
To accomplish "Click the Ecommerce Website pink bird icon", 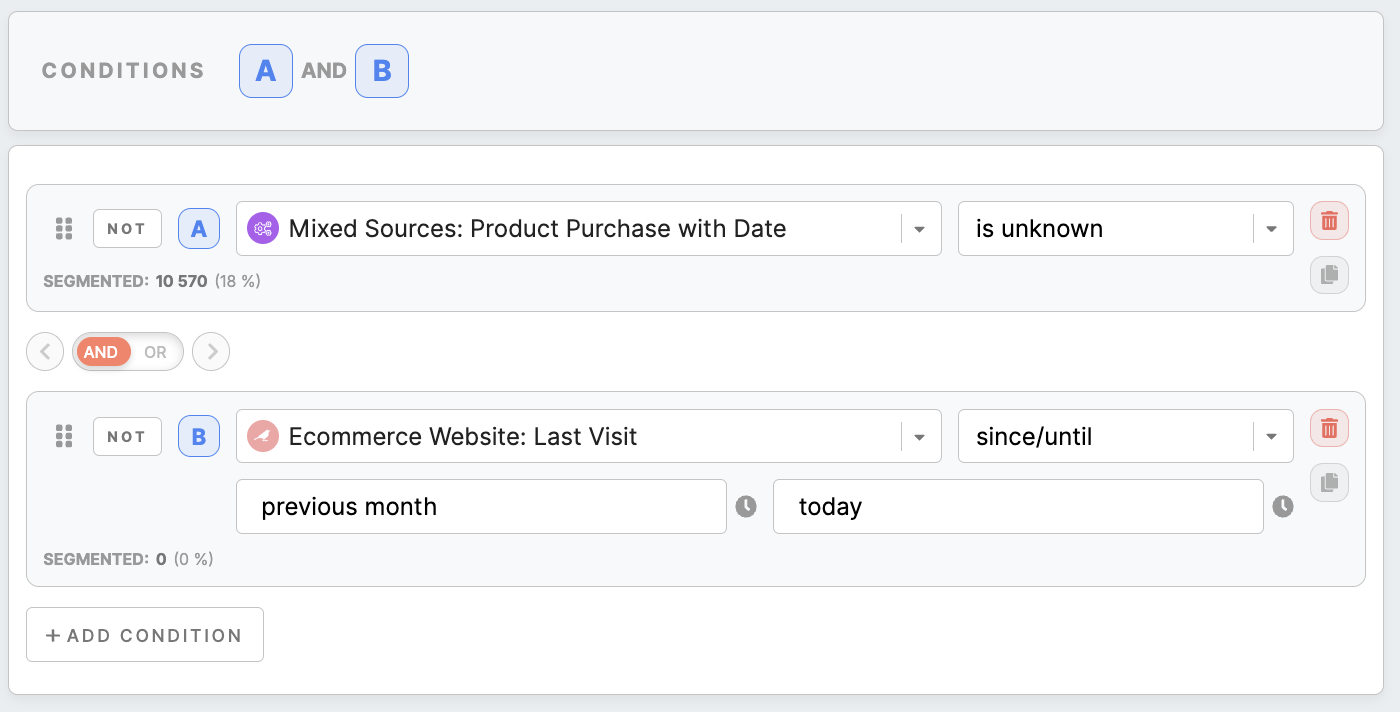I will pos(262,436).
